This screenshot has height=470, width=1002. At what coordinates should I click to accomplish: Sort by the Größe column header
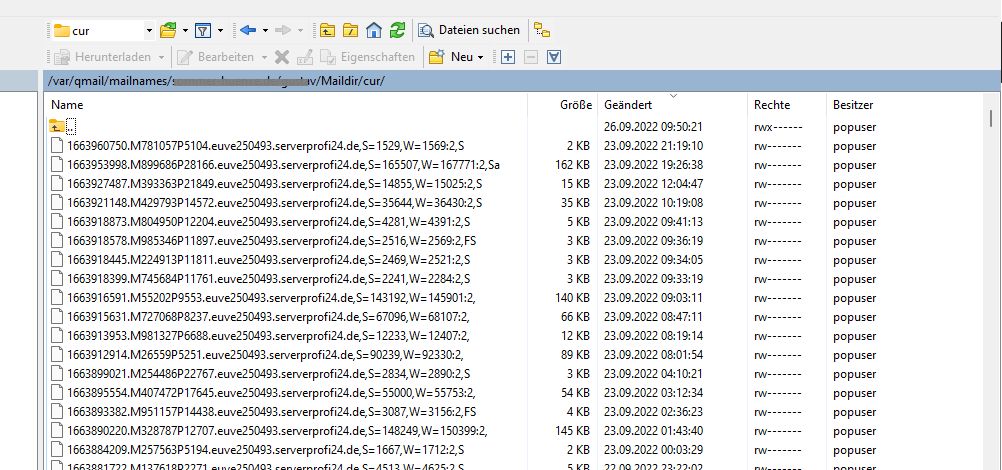[x=575, y=105]
